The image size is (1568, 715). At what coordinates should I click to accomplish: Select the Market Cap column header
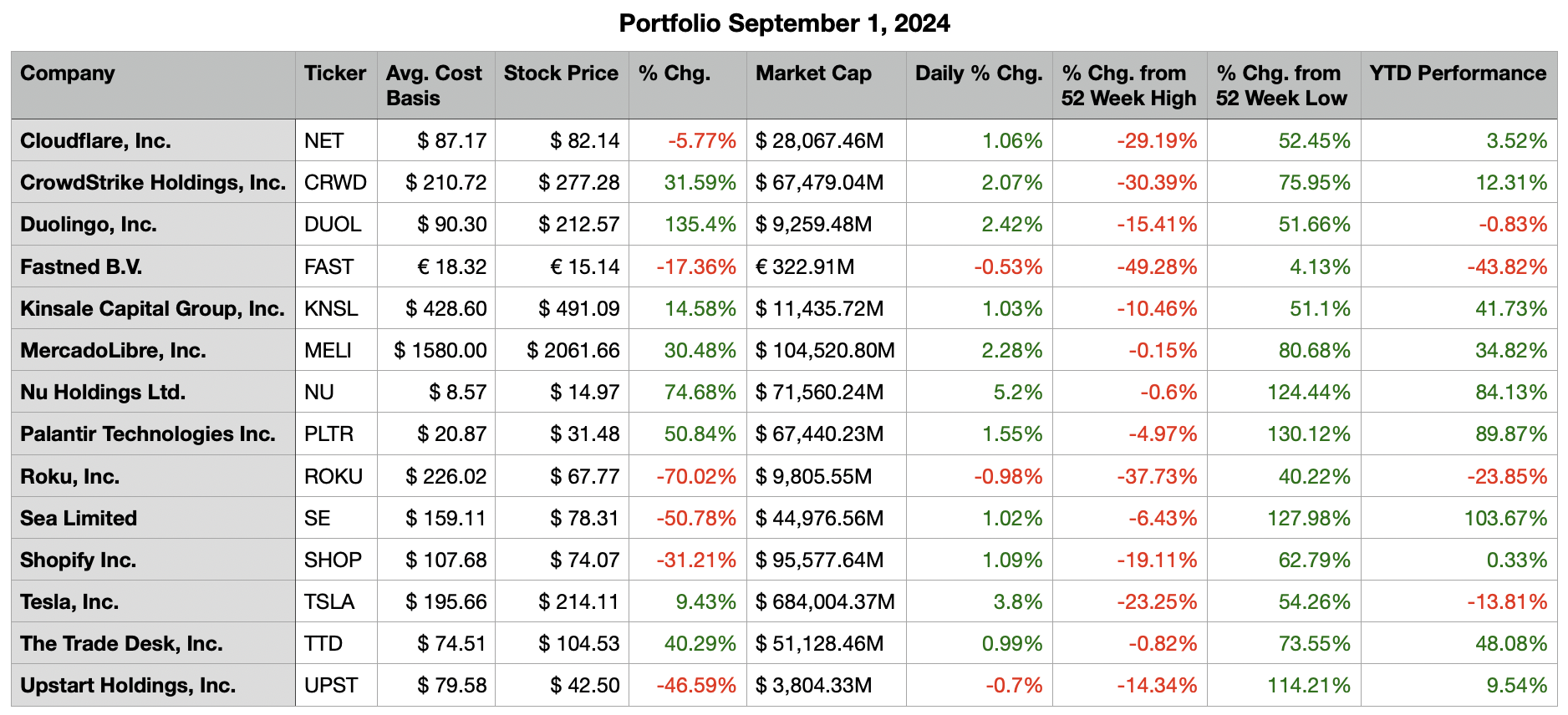[x=813, y=74]
